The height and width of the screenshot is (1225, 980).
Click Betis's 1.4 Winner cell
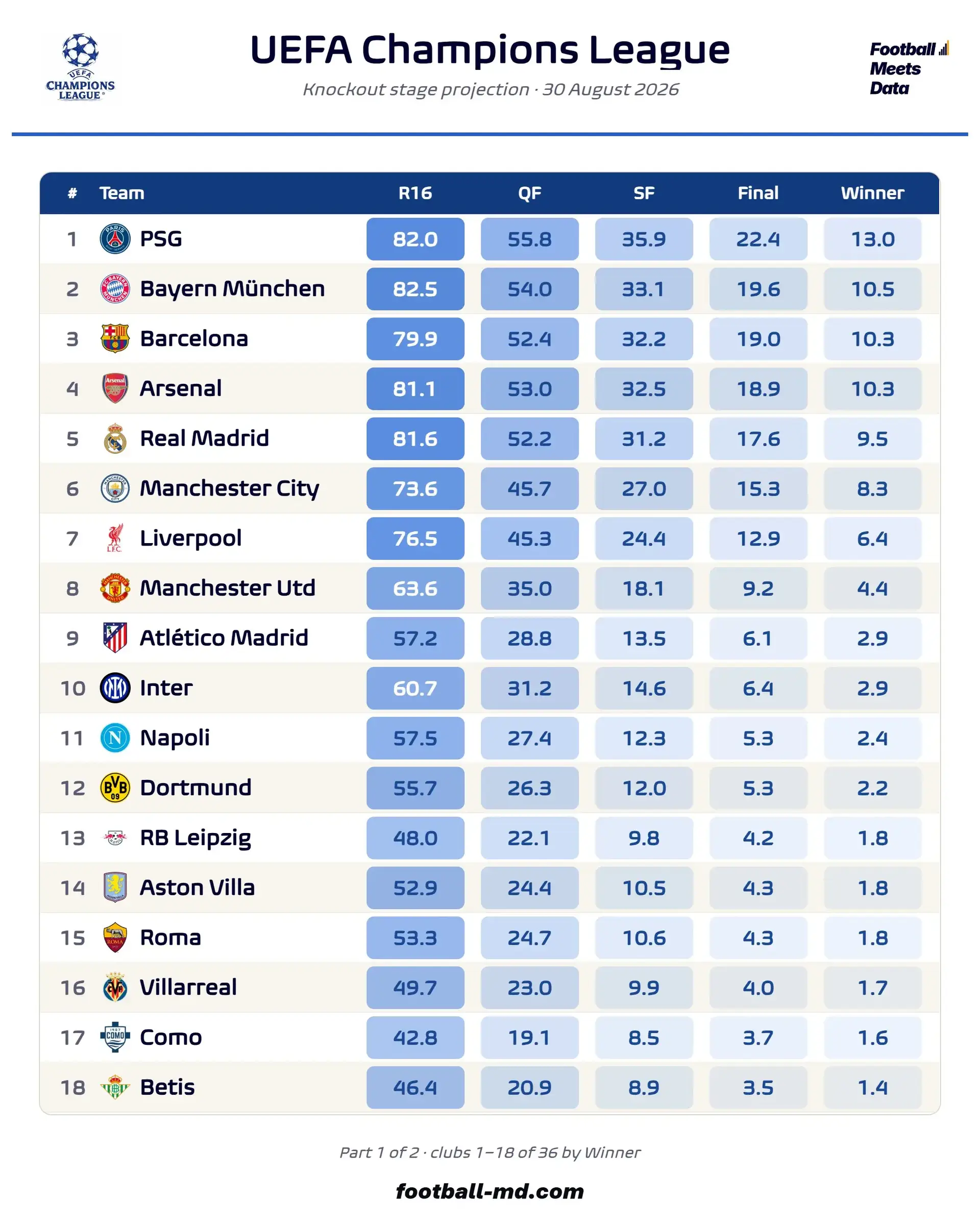[872, 1088]
